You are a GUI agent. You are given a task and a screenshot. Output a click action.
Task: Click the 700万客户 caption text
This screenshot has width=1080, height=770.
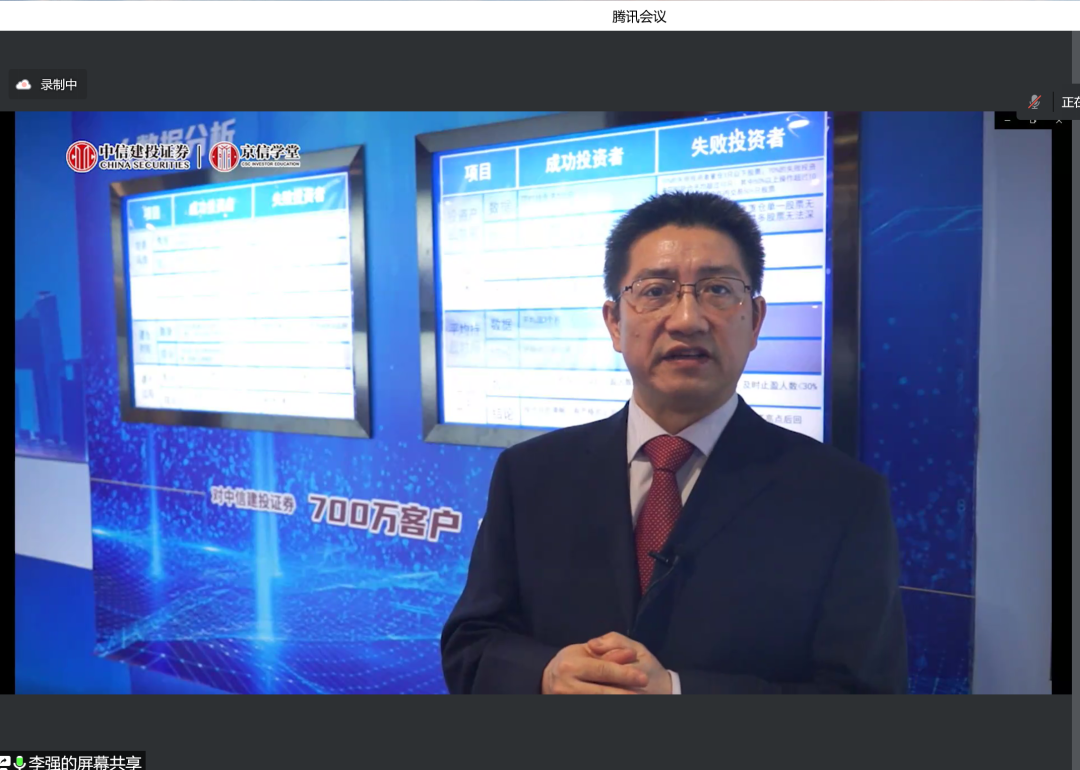click(384, 514)
